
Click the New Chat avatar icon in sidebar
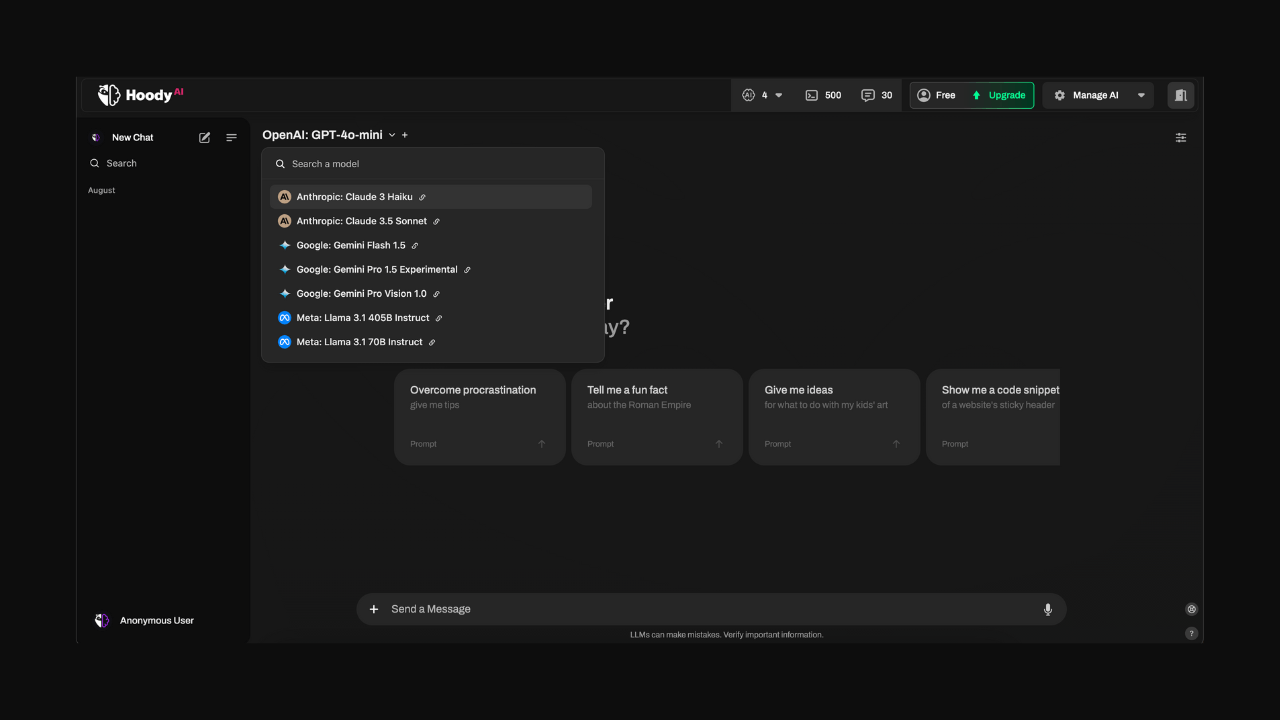point(96,137)
